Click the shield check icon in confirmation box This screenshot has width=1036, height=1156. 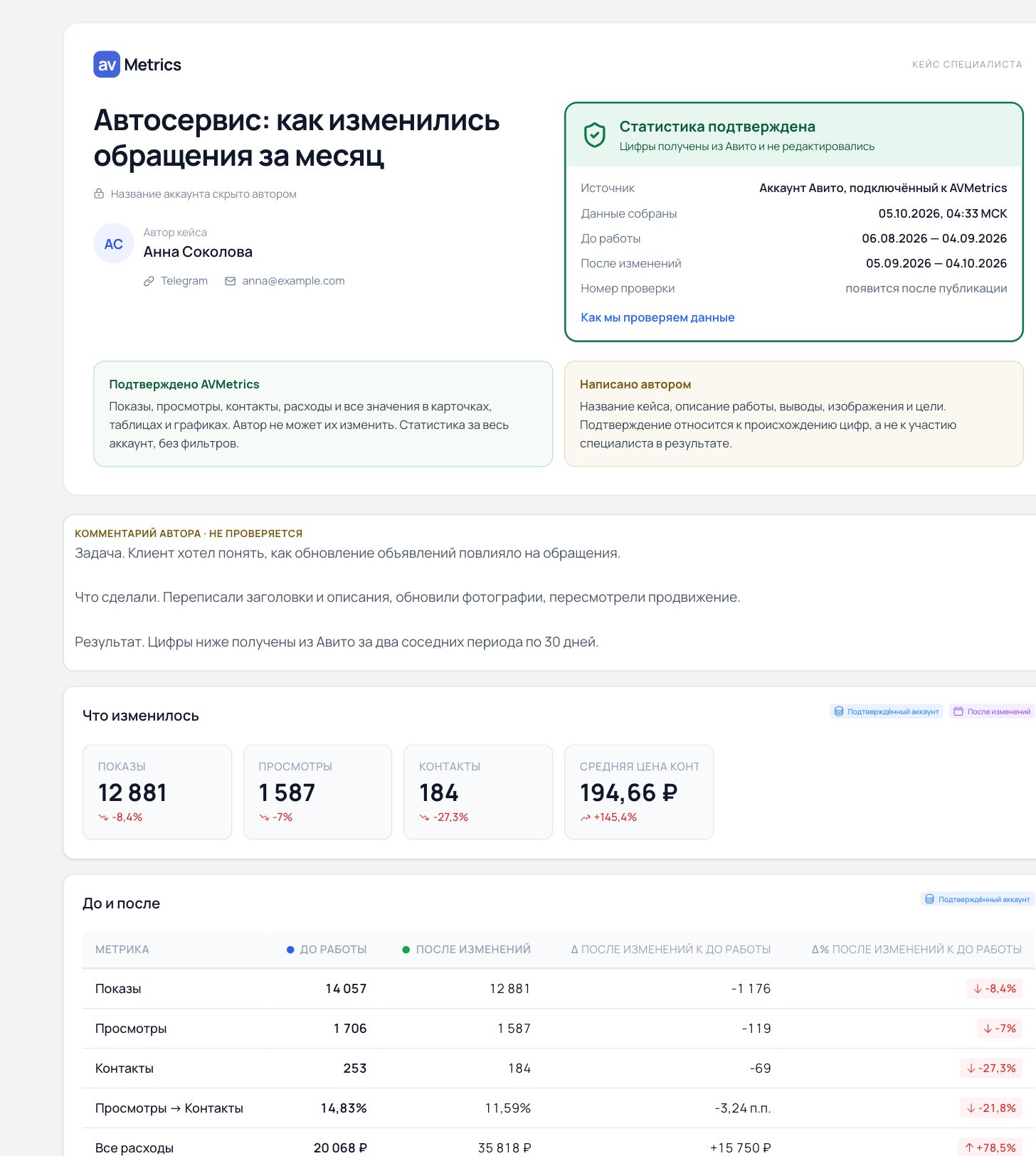[x=594, y=134]
